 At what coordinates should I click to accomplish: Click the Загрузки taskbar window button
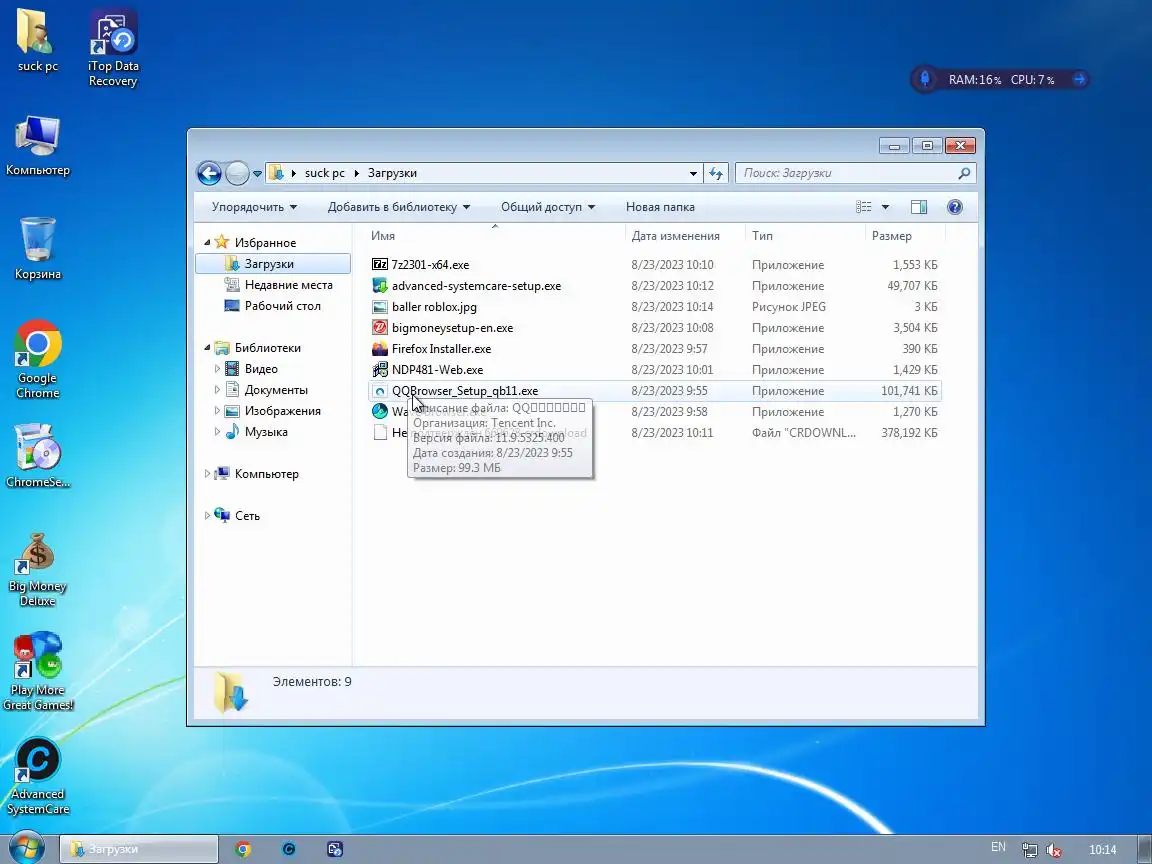pyautogui.click(x=138, y=849)
